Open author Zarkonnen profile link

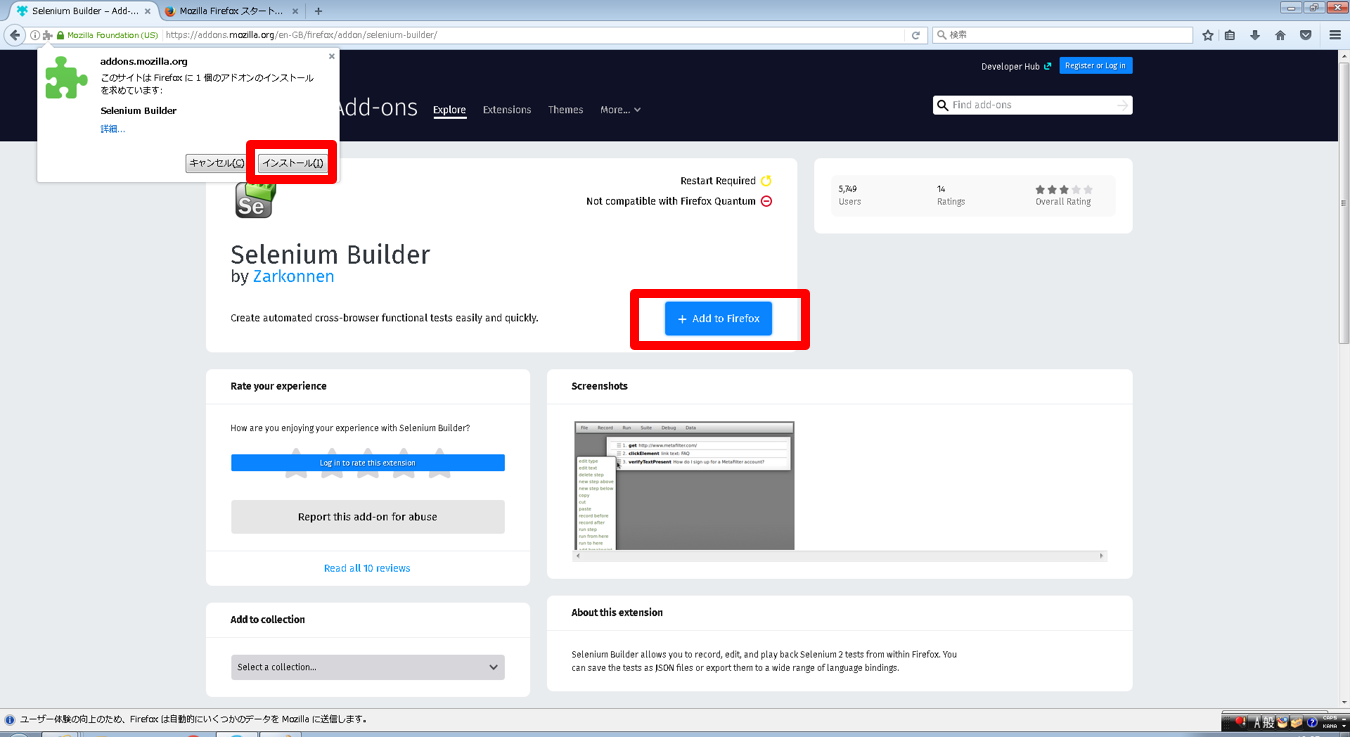click(x=294, y=277)
